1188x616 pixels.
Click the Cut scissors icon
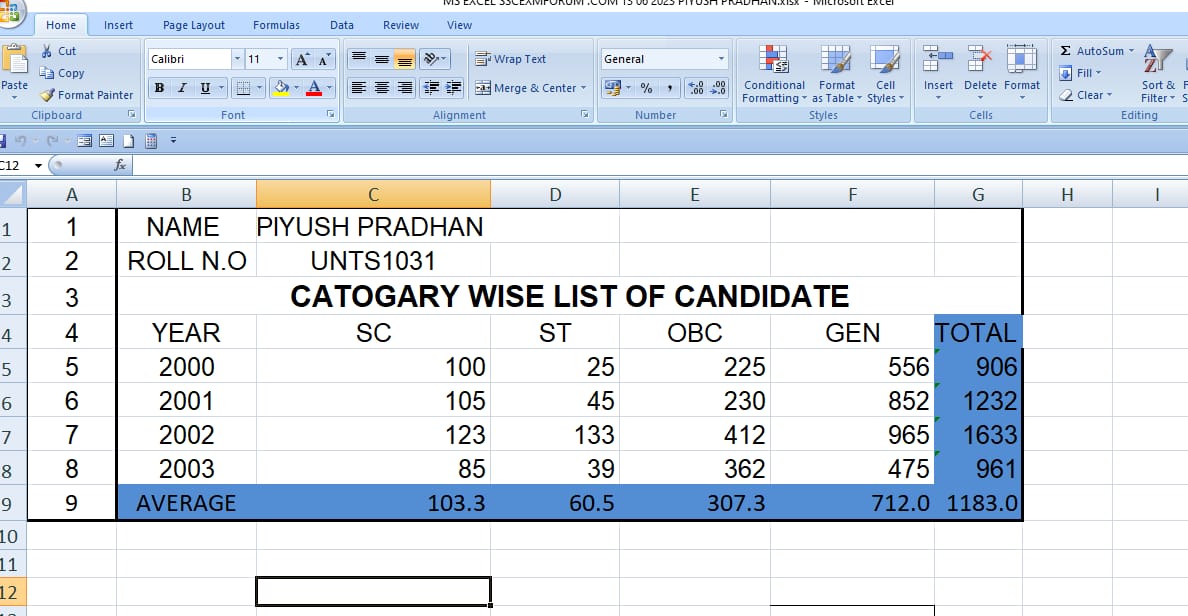(x=47, y=51)
